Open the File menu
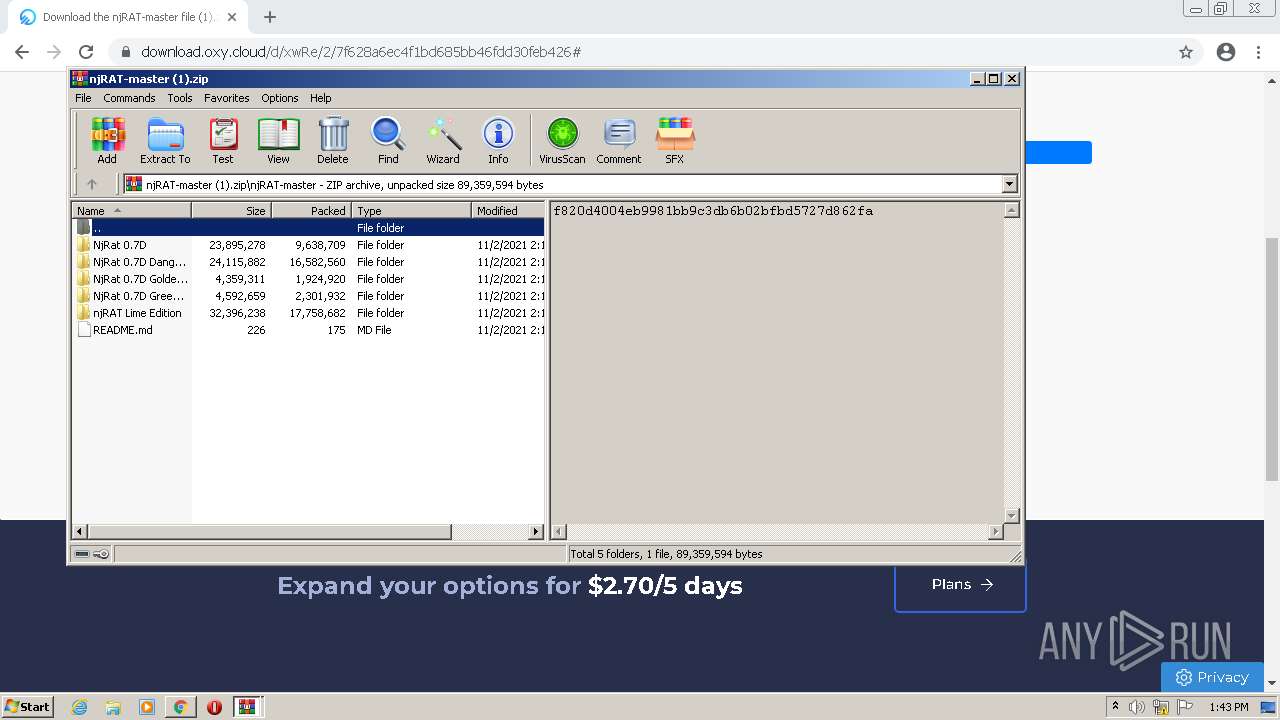This screenshot has width=1280, height=720. (x=83, y=98)
